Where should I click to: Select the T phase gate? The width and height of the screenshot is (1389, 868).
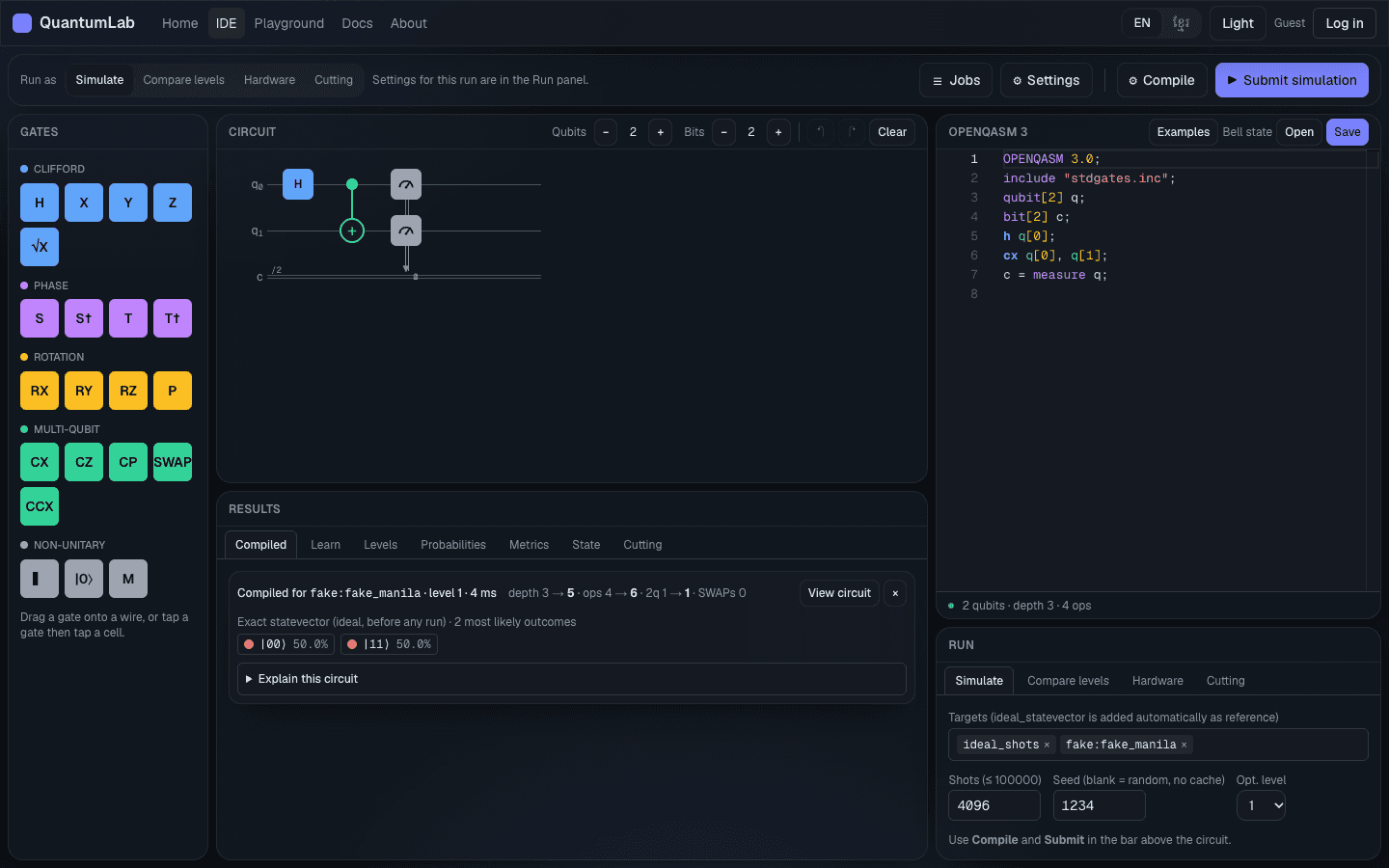click(x=128, y=318)
